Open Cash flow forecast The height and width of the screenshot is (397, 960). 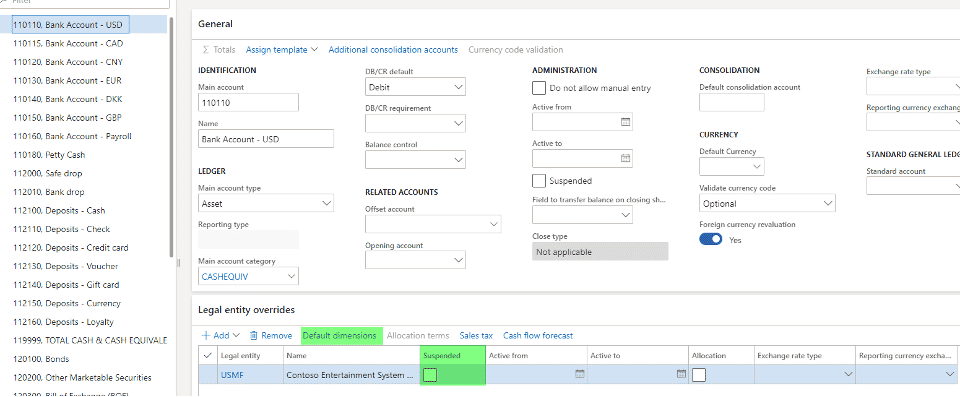pos(538,335)
